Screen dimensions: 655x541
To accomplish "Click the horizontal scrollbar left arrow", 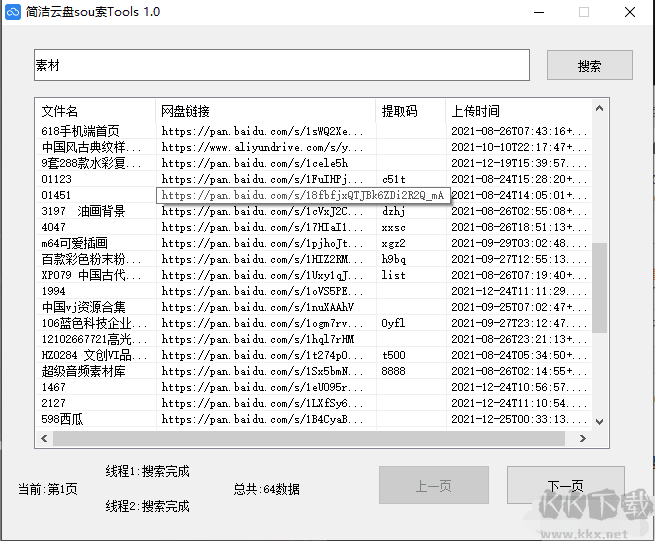I will pyautogui.click(x=43, y=438).
